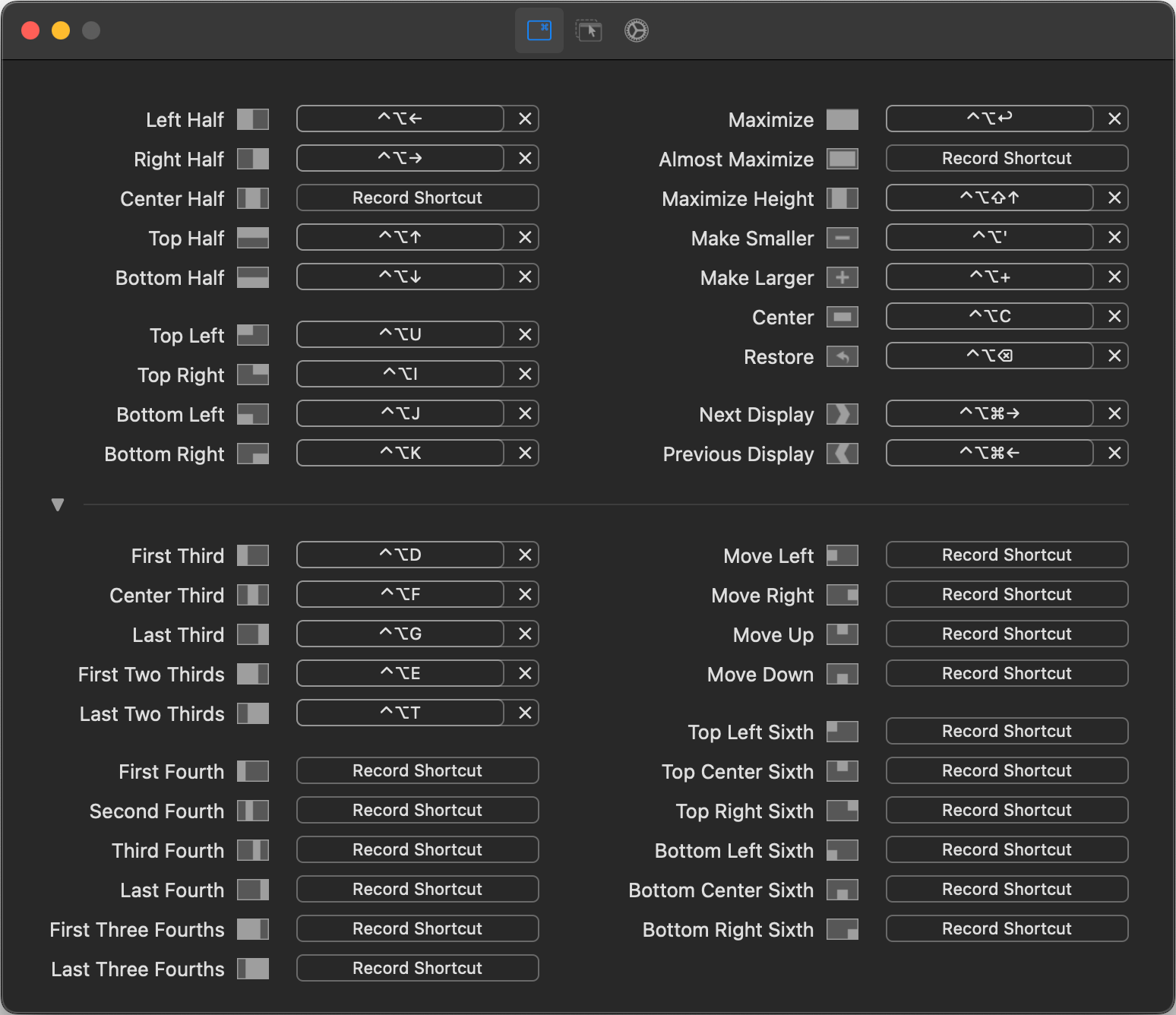Click the Last Three Fourths icon
Screen dimensions: 1176x1015
pos(253,969)
